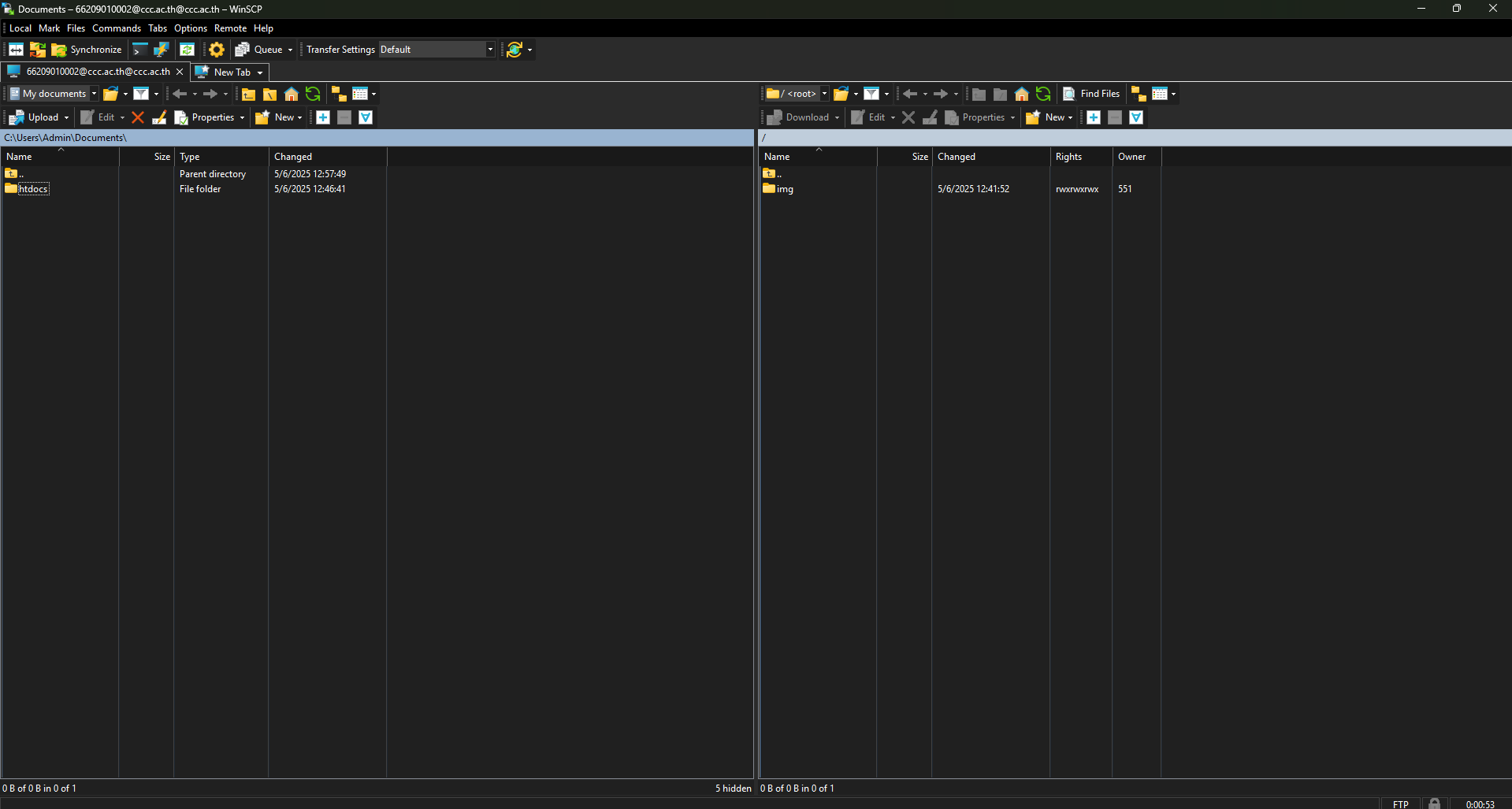1512x809 pixels.
Task: Go to local root directory icon
Action: (x=269, y=95)
